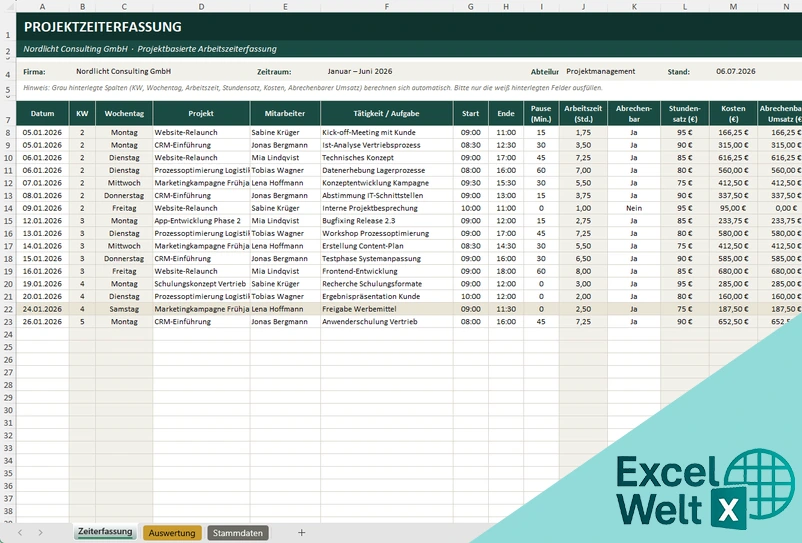This screenshot has height=543, width=802.
Task: Open the Auswertung sheet tab
Action: click(x=172, y=533)
